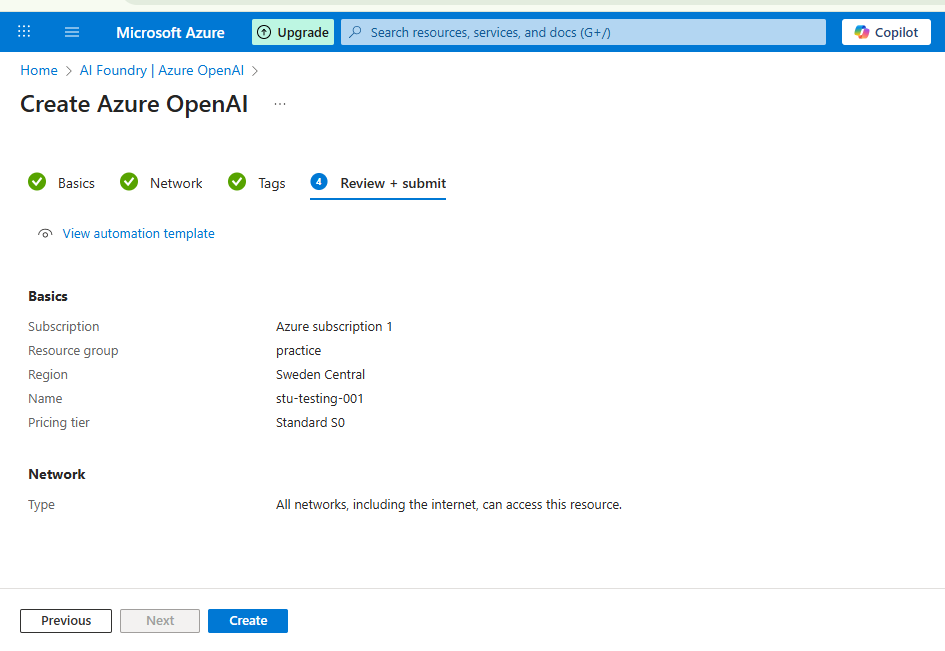Click the 'Type' label under Network
Image resolution: width=945 pixels, height=651 pixels.
click(41, 505)
